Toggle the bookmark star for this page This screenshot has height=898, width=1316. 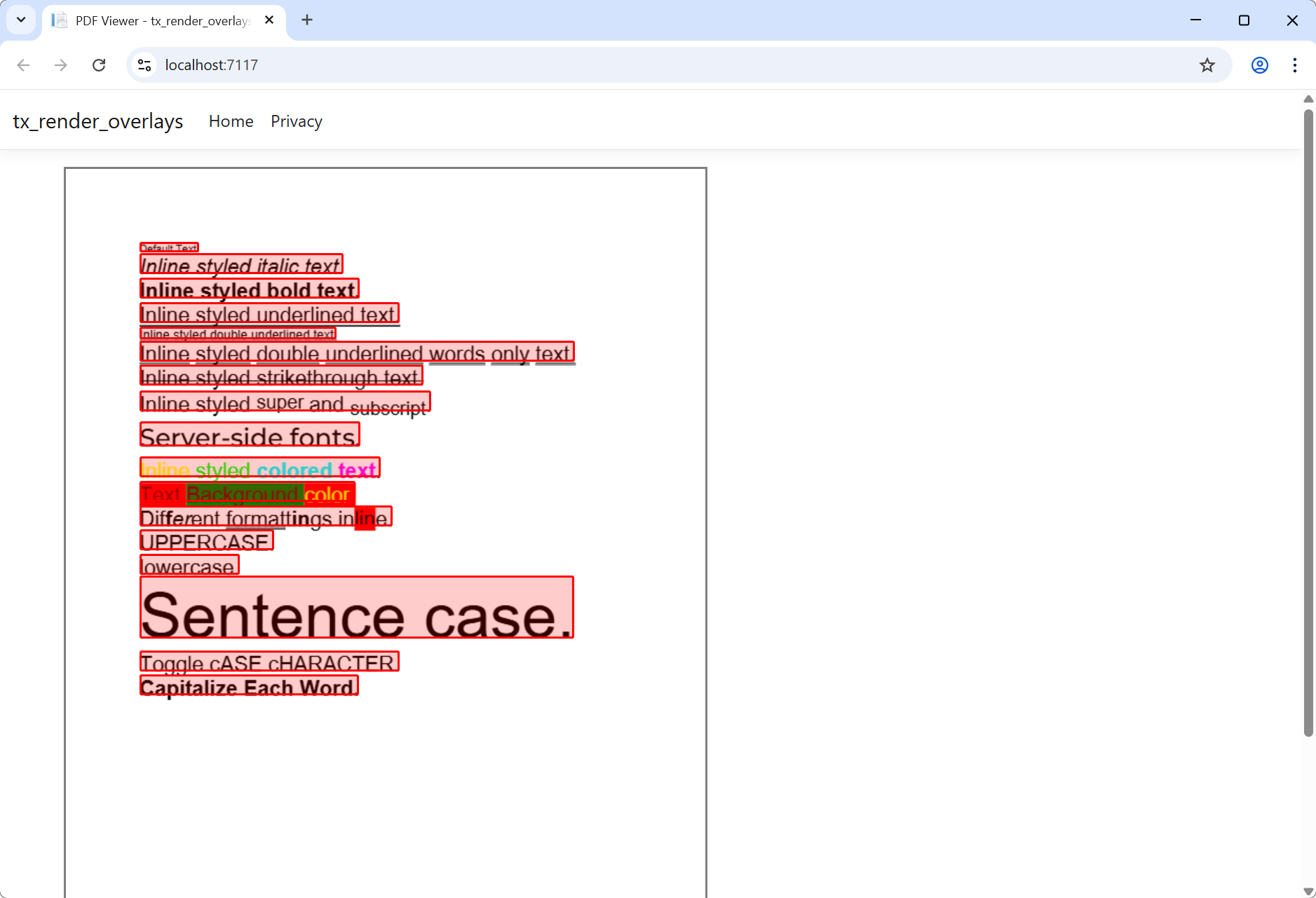coord(1207,64)
